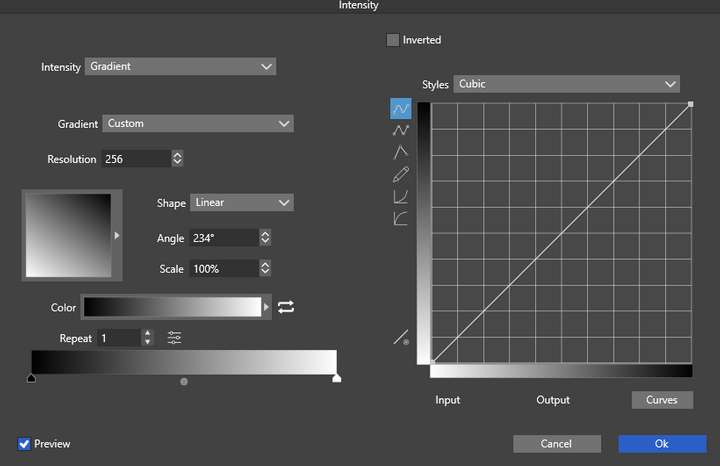
Task: Open the Styles Cubic dropdown
Action: click(x=567, y=84)
